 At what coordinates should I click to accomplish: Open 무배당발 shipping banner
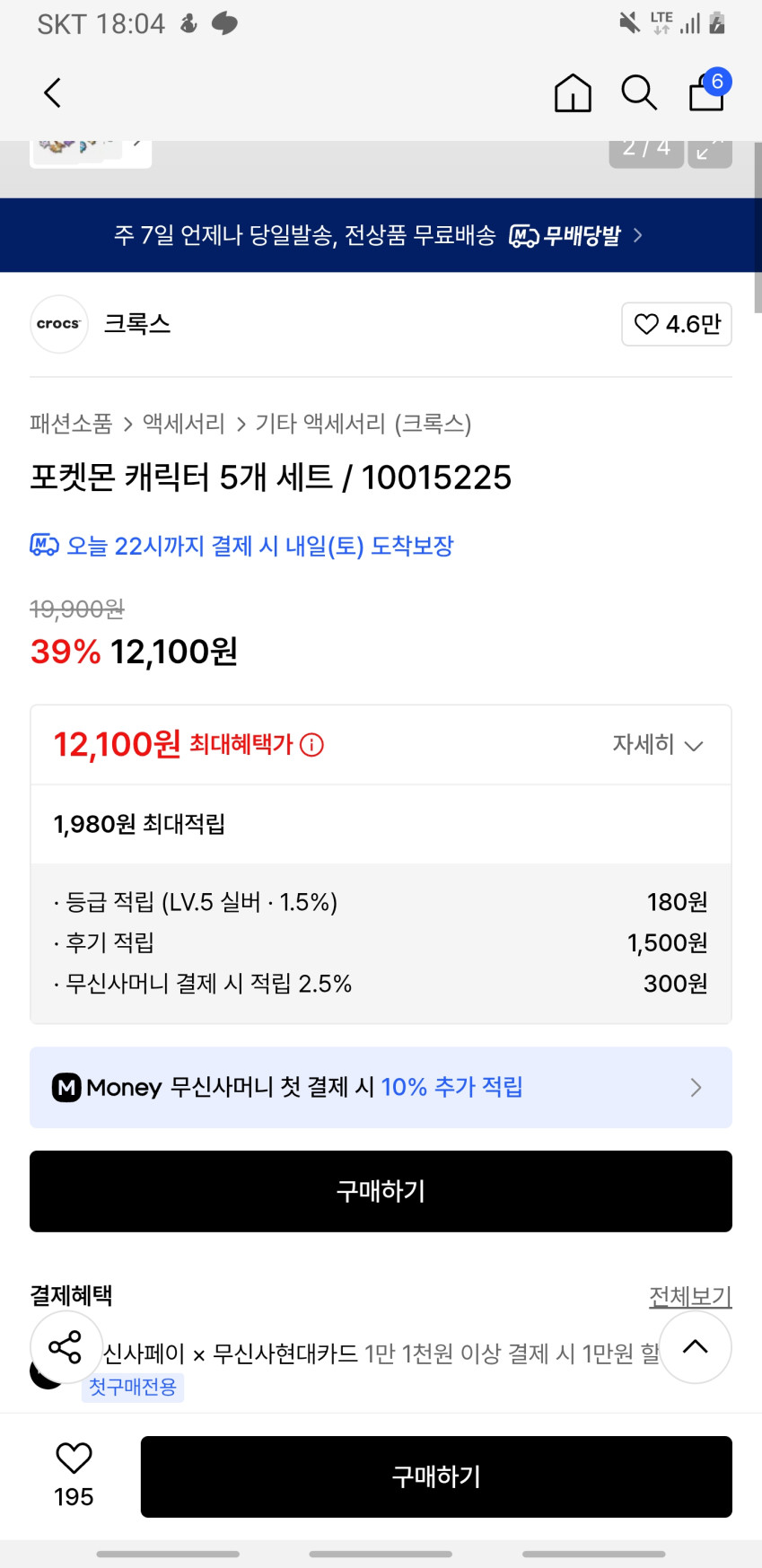click(381, 235)
